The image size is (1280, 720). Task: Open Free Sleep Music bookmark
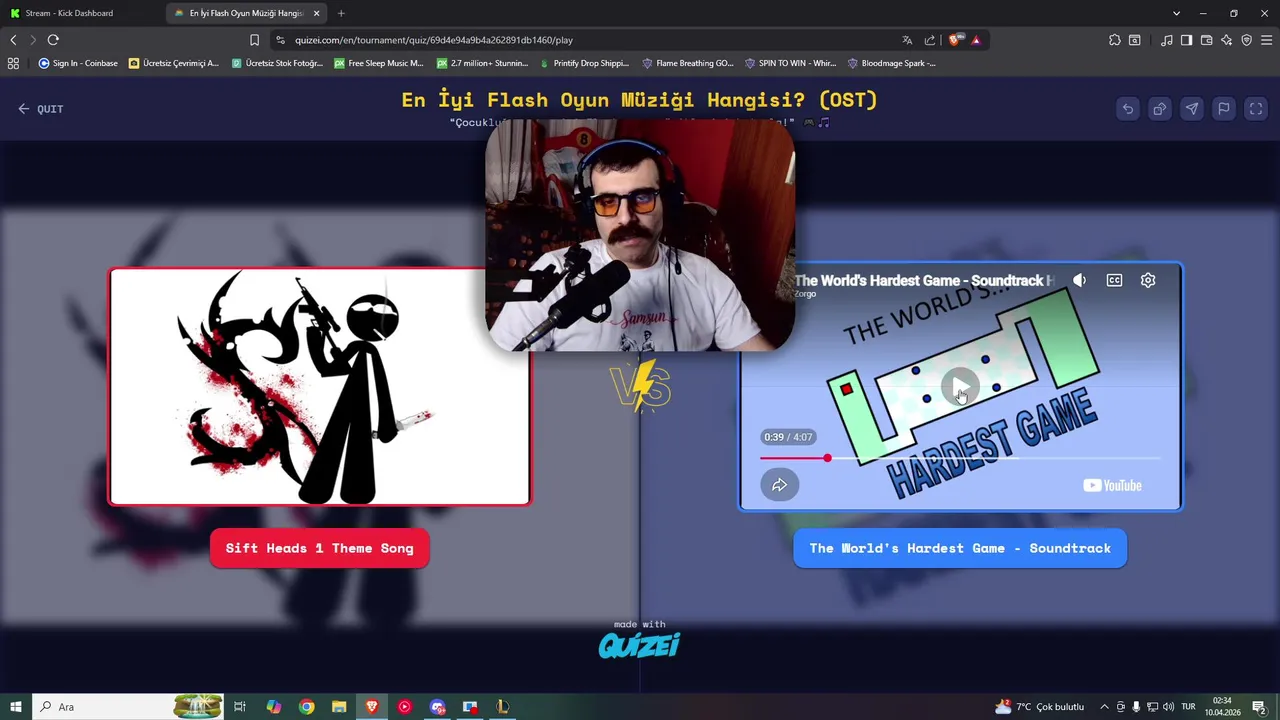[x=379, y=63]
